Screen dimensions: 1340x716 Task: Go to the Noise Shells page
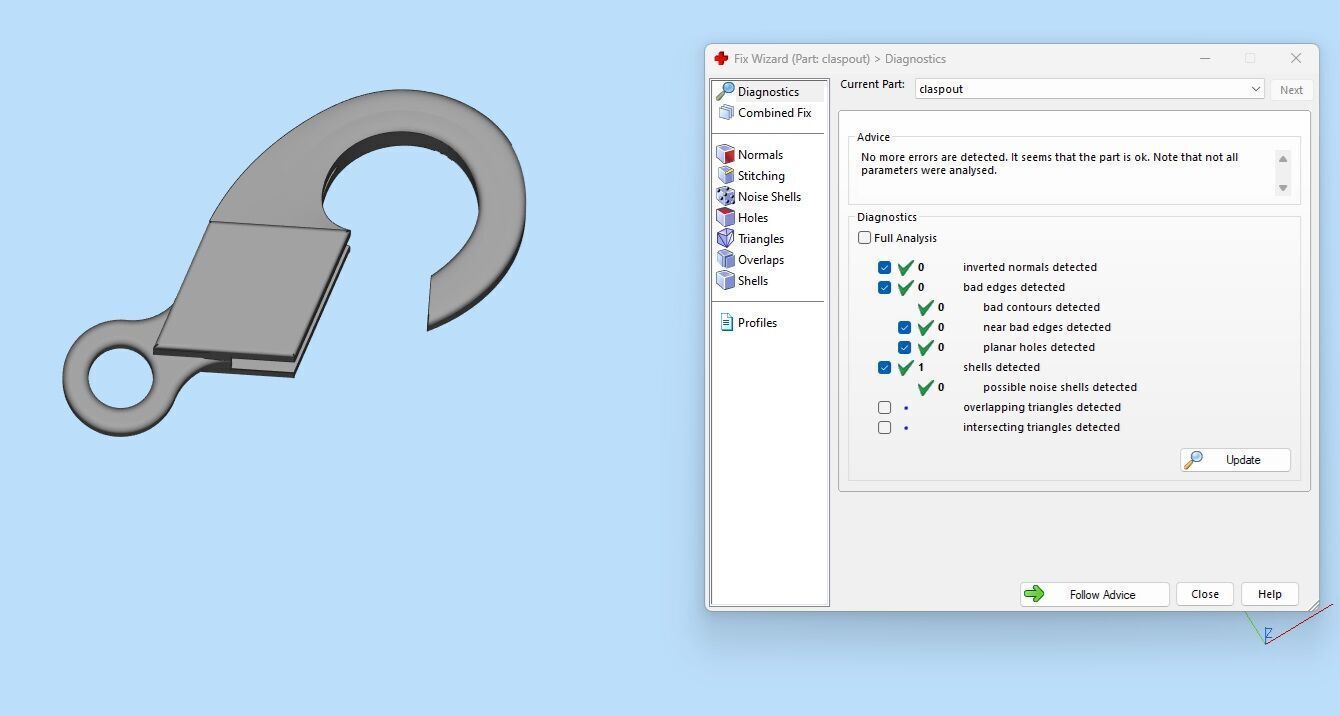pos(769,197)
